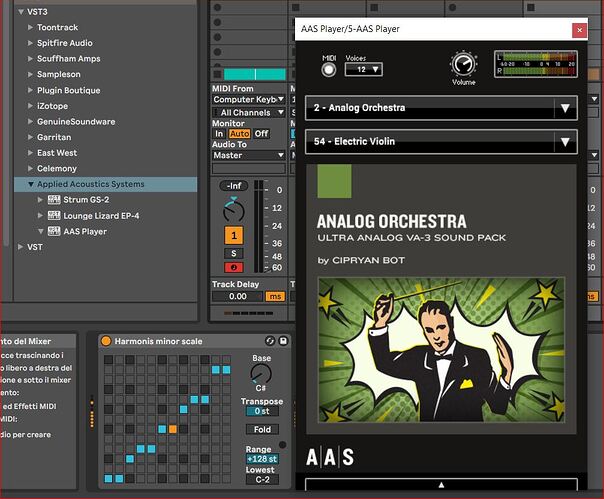Click the hot-swap icon on Harmonis minor scale
Viewport: 604px width, 499px height.
(270, 341)
